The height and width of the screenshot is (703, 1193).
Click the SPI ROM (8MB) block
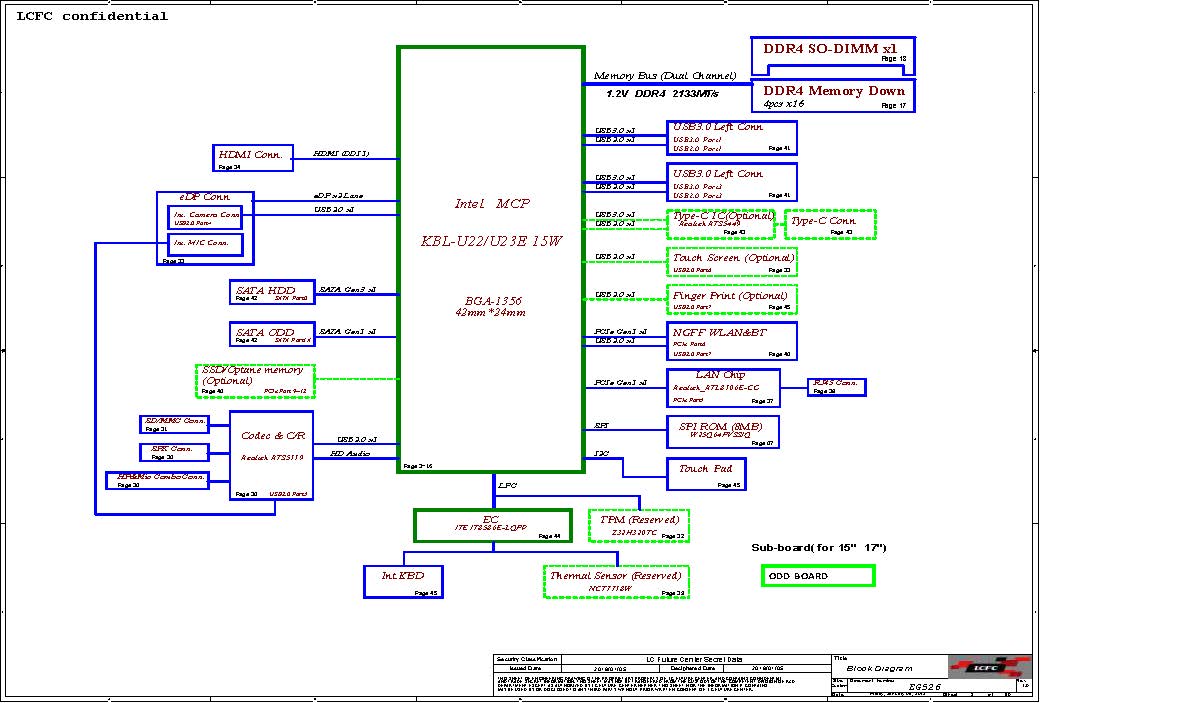click(722, 431)
